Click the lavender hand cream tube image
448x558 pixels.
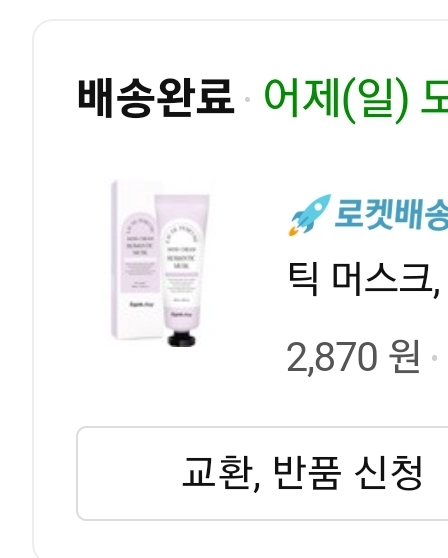click(181, 269)
